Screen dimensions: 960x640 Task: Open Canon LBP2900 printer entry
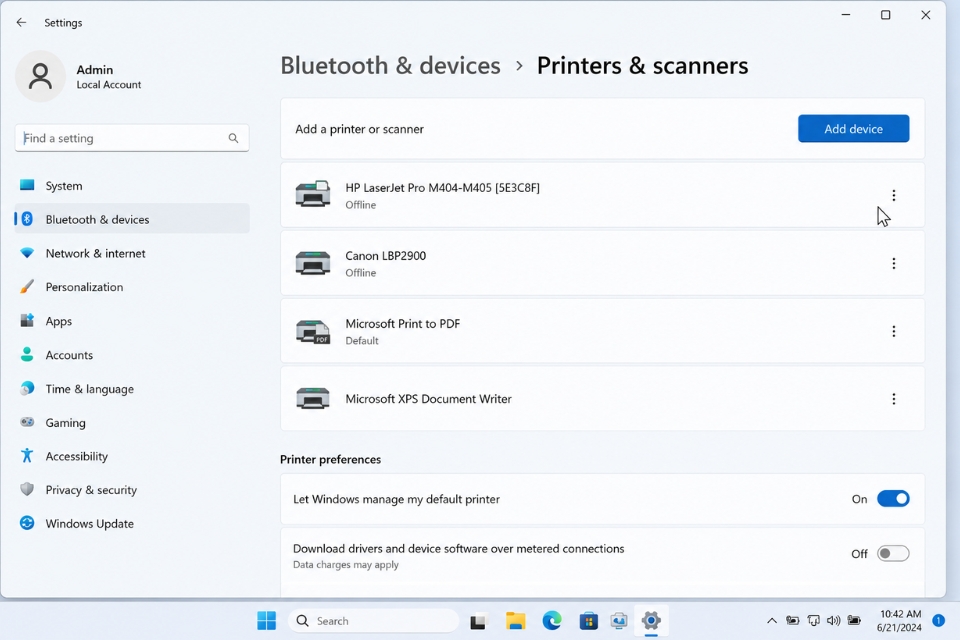602,263
